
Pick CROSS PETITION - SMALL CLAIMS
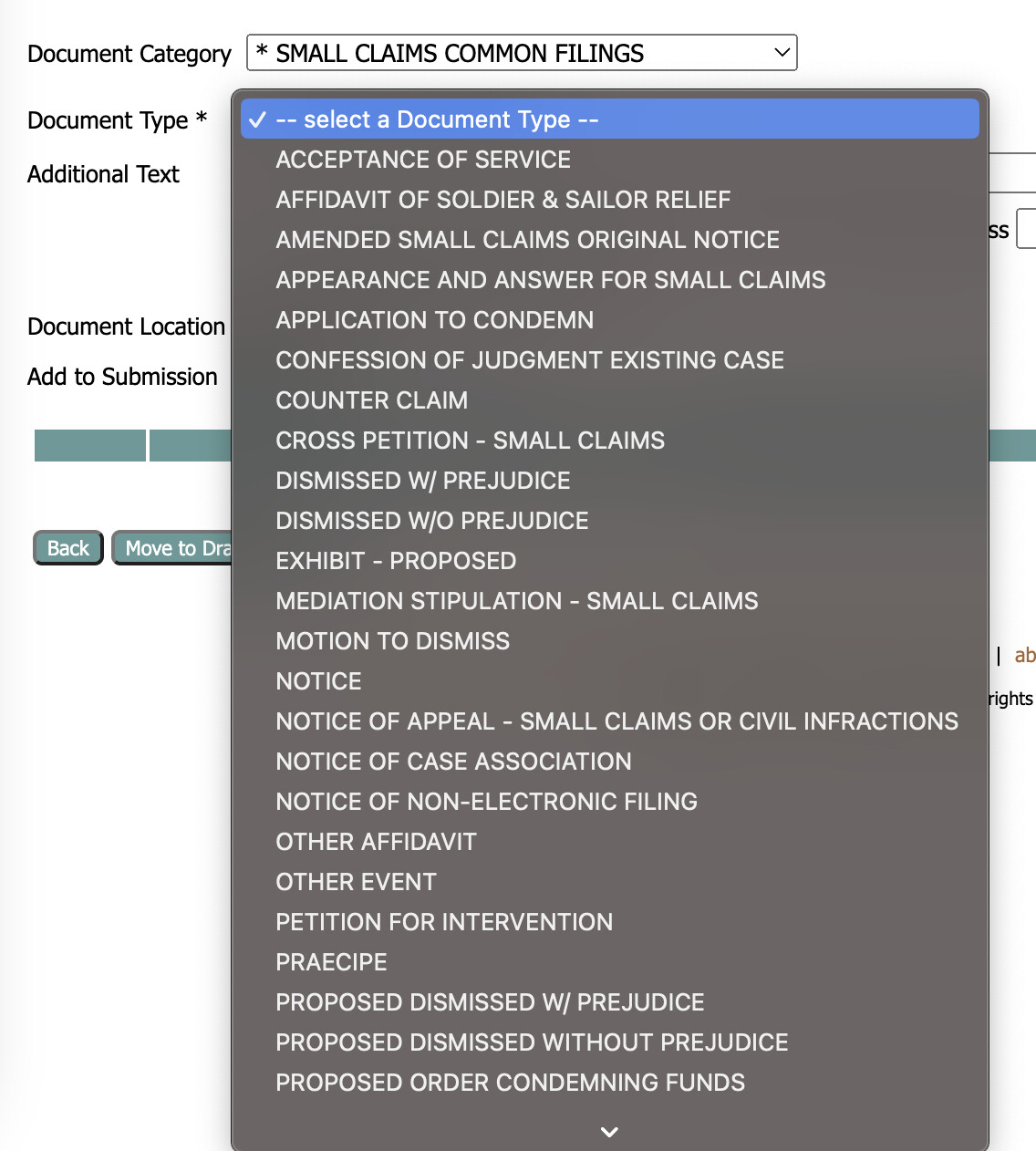(x=471, y=441)
